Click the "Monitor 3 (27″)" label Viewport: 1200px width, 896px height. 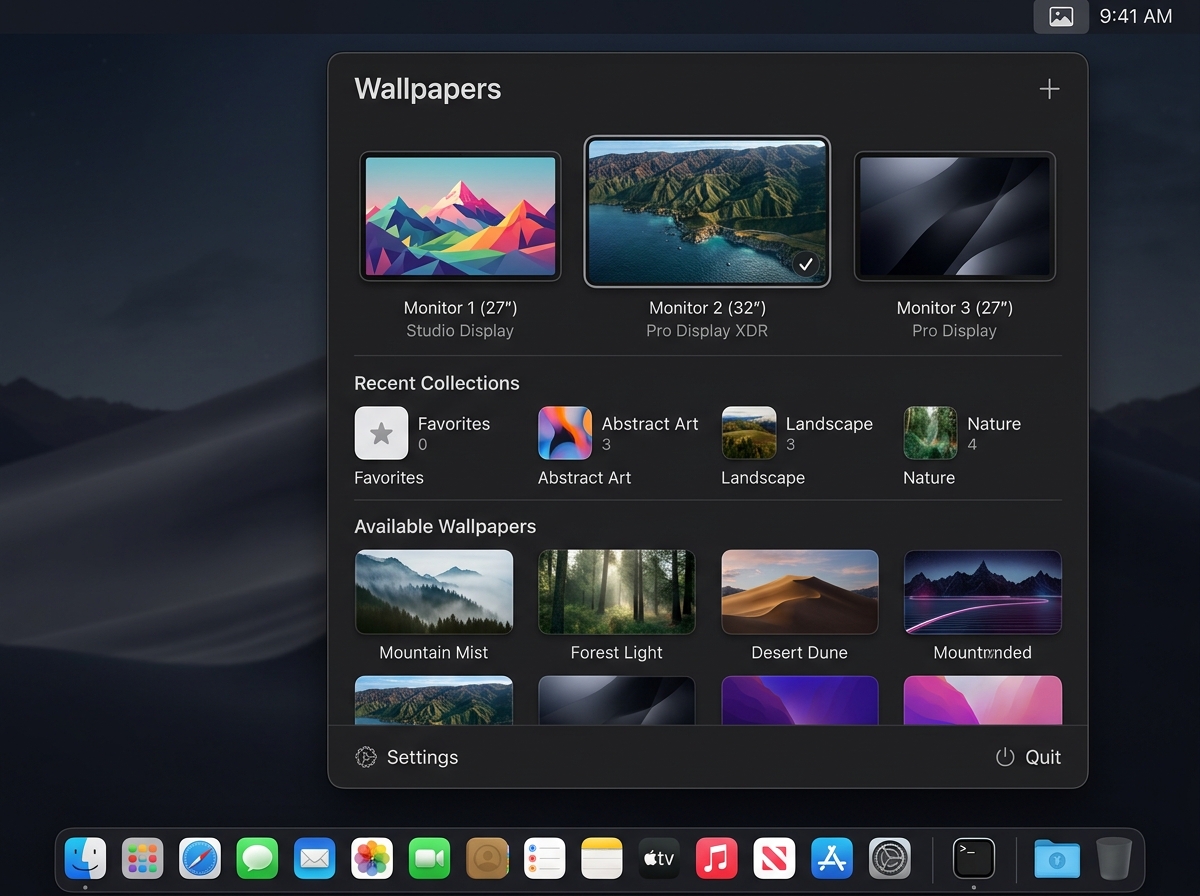[x=954, y=308]
